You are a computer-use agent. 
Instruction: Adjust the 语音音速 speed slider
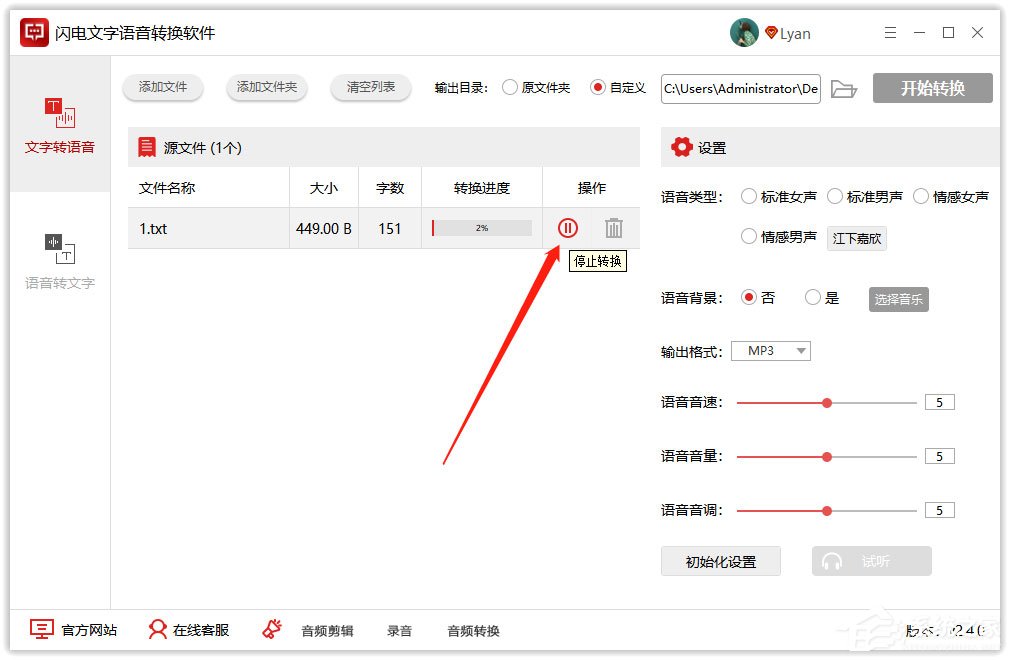(x=826, y=402)
